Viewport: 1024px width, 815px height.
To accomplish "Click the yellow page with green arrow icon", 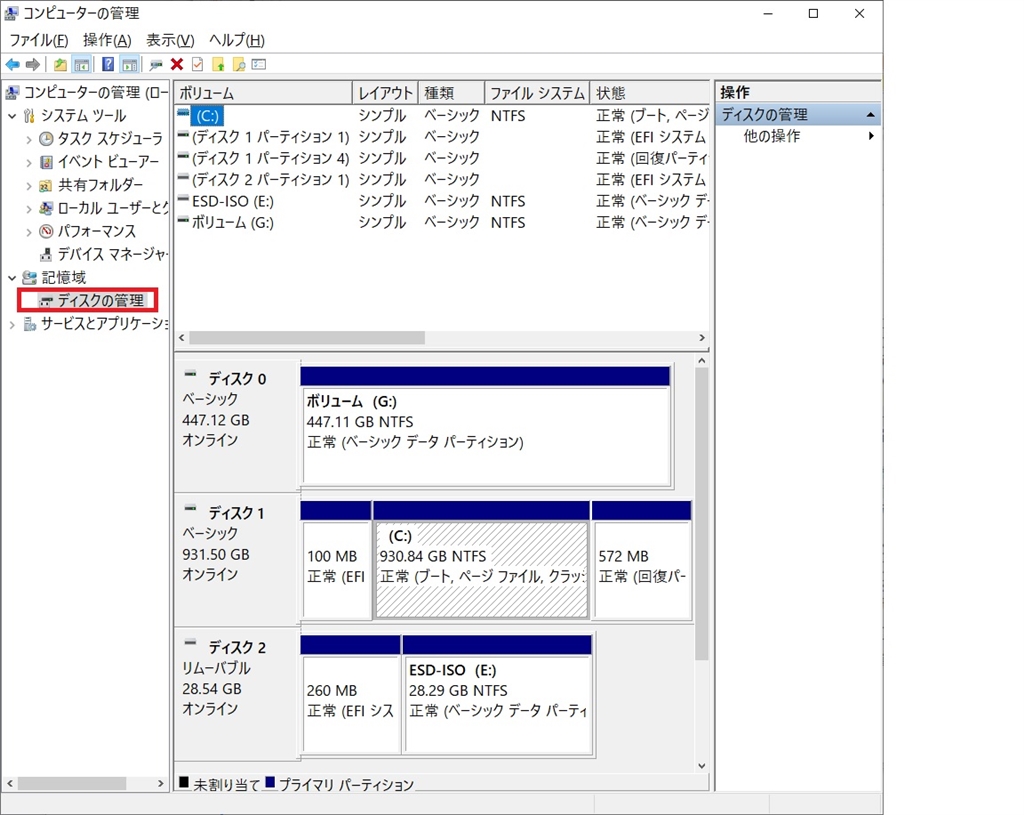I will (x=218, y=65).
